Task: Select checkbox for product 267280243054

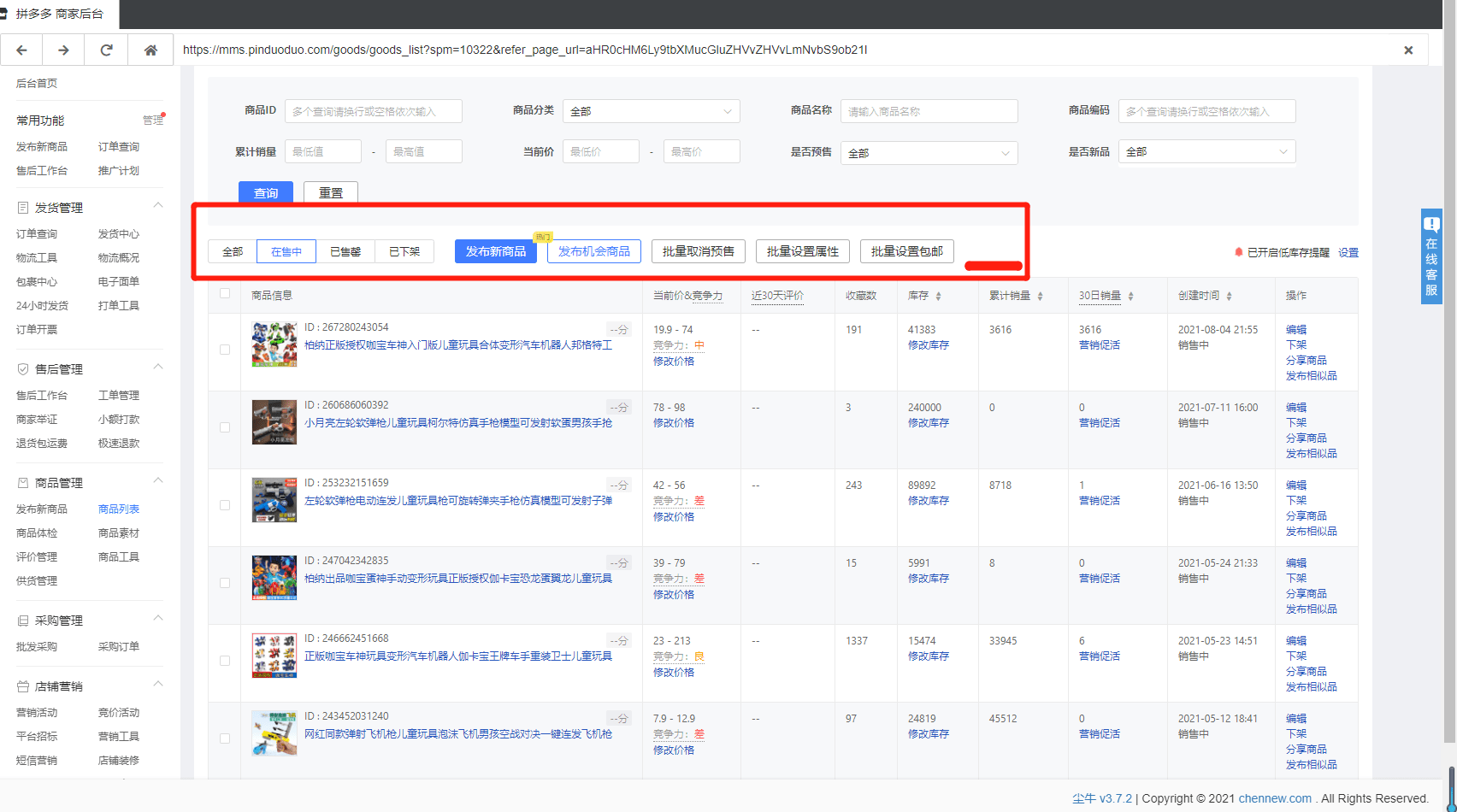Action: [x=225, y=350]
